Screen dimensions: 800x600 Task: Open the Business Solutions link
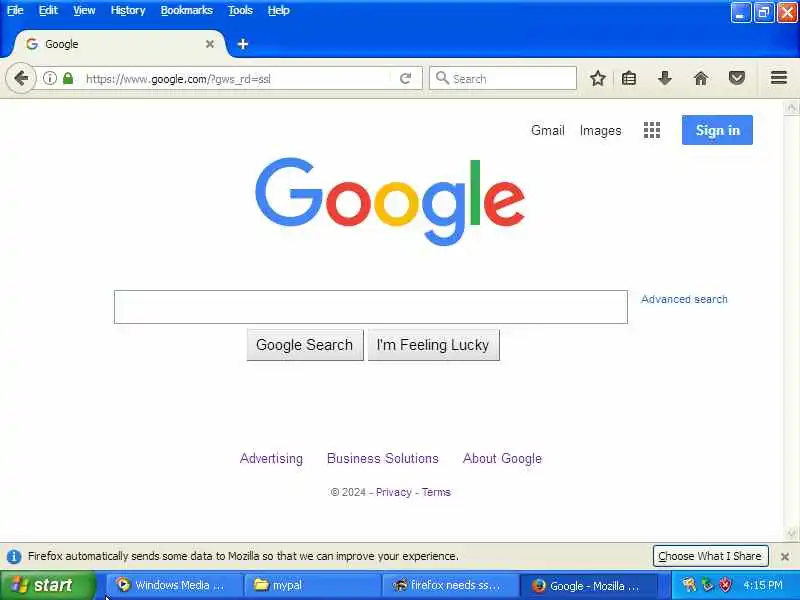[383, 458]
